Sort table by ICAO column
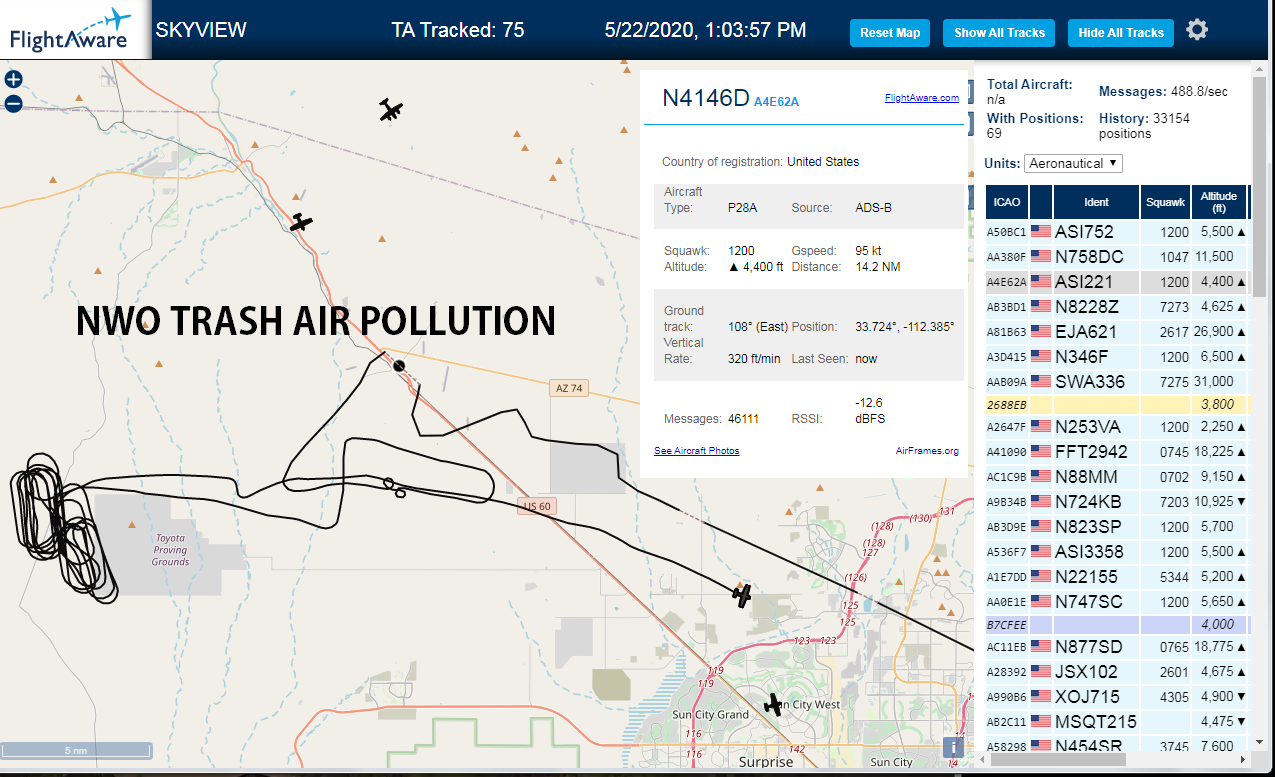Screen dimensions: 1275x777 point(1007,202)
